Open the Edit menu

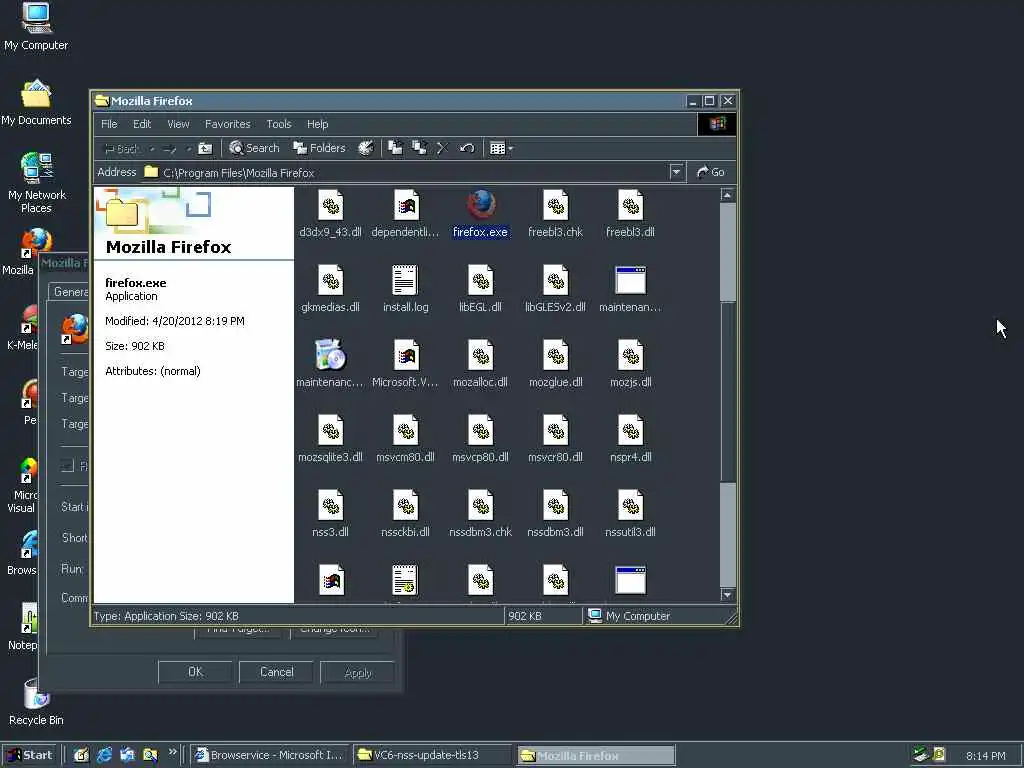(x=142, y=124)
